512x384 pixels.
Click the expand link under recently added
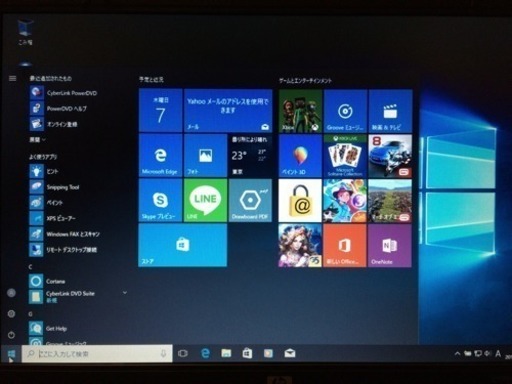37,140
